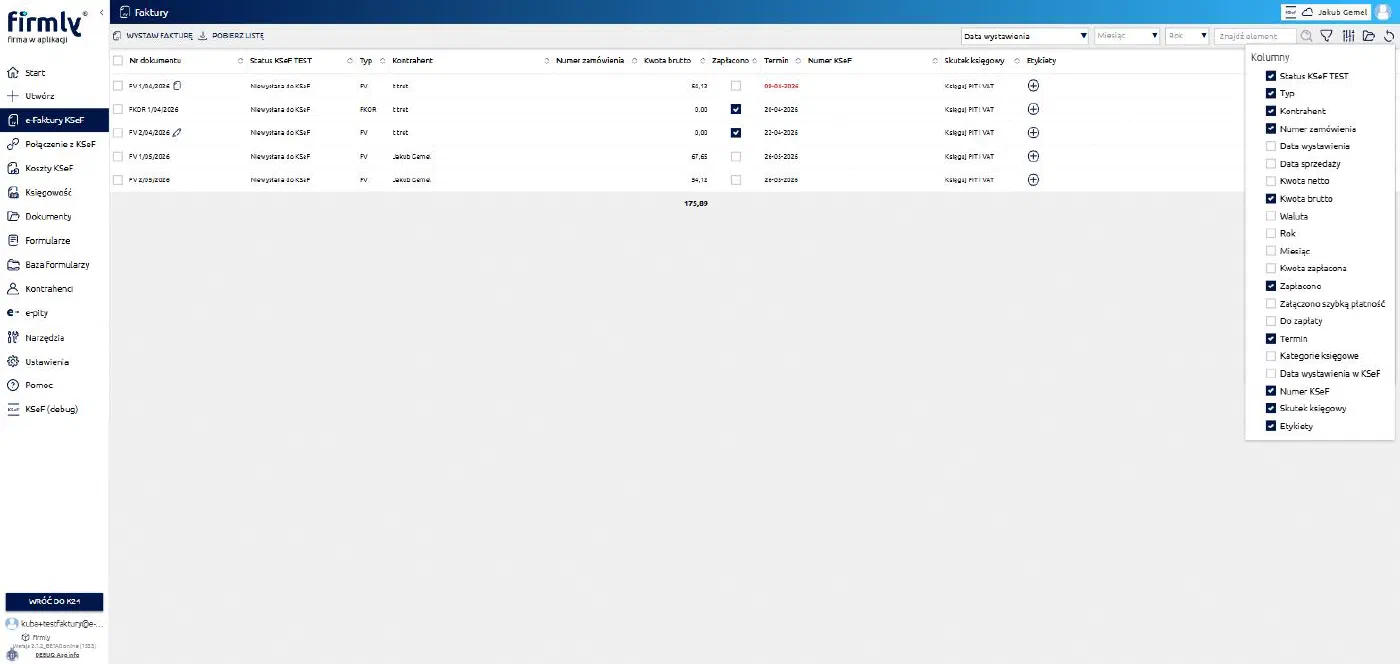Enable the Kwota netto column checkbox

[x=1270, y=181]
